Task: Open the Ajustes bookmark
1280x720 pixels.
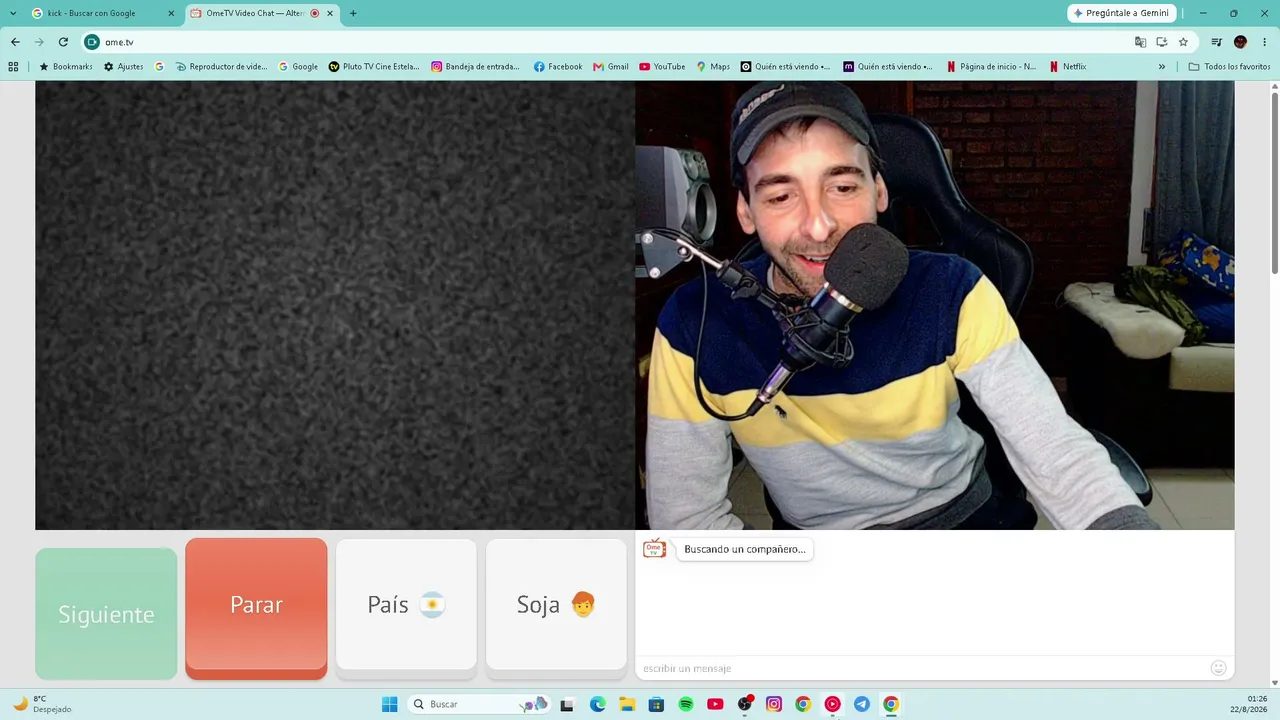Action: tap(124, 67)
